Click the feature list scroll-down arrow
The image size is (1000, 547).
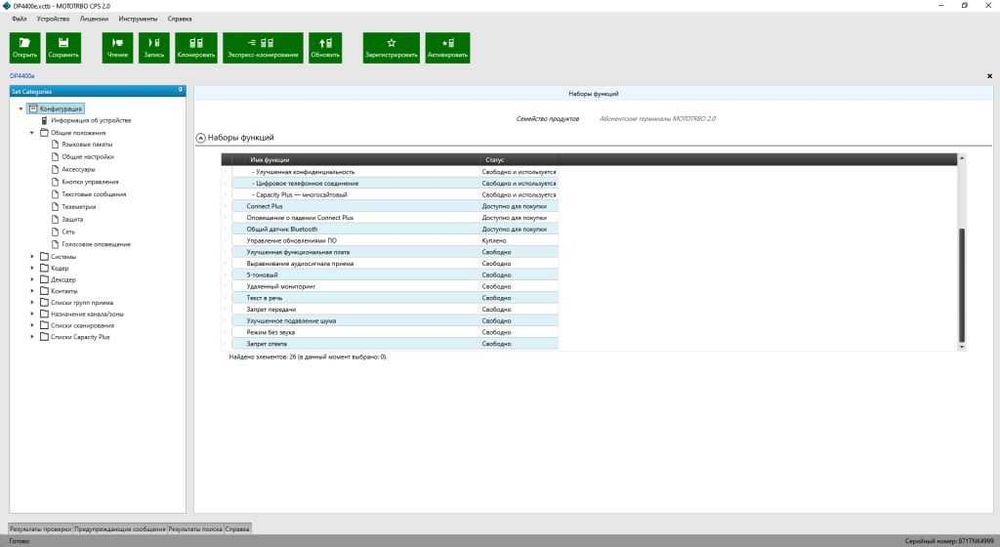(x=962, y=347)
